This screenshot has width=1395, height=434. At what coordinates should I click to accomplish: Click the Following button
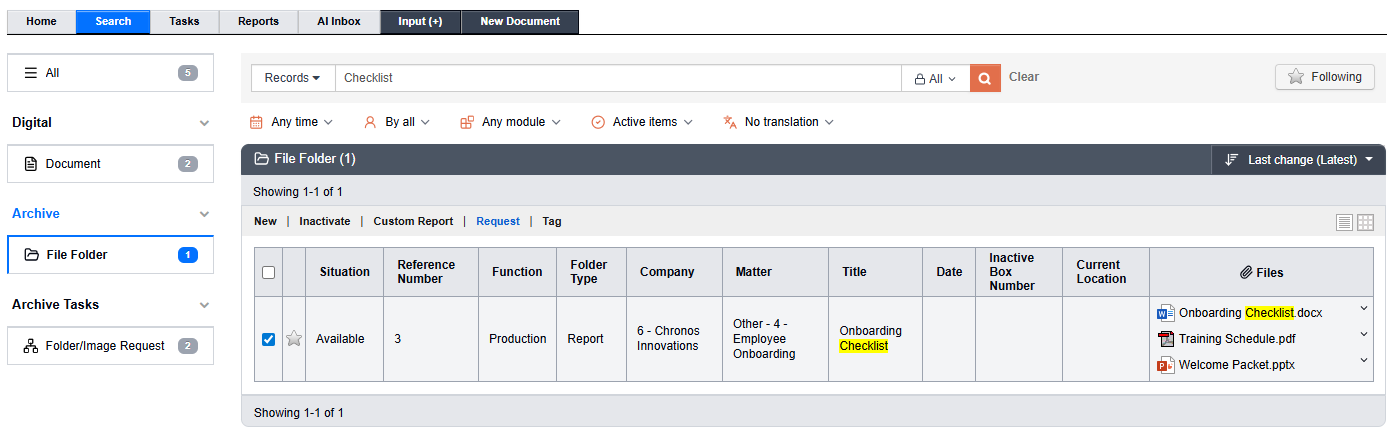(1324, 77)
